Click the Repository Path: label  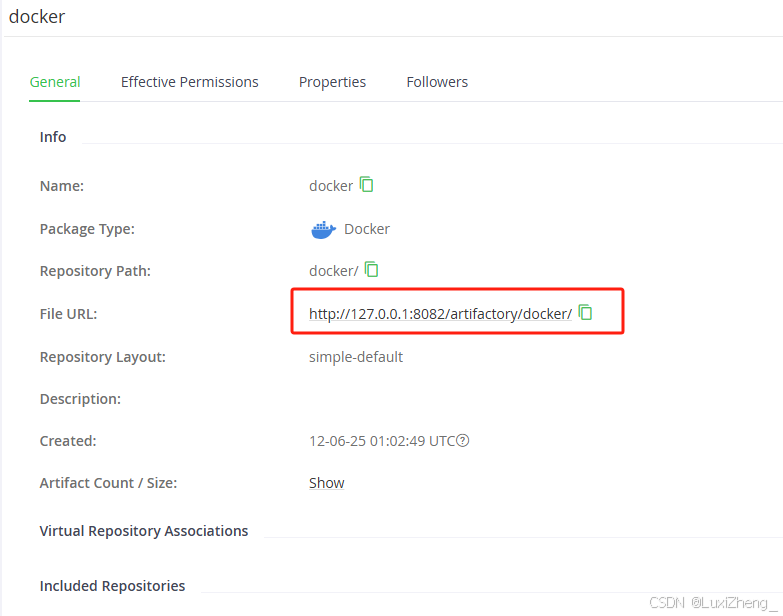[x=95, y=271]
